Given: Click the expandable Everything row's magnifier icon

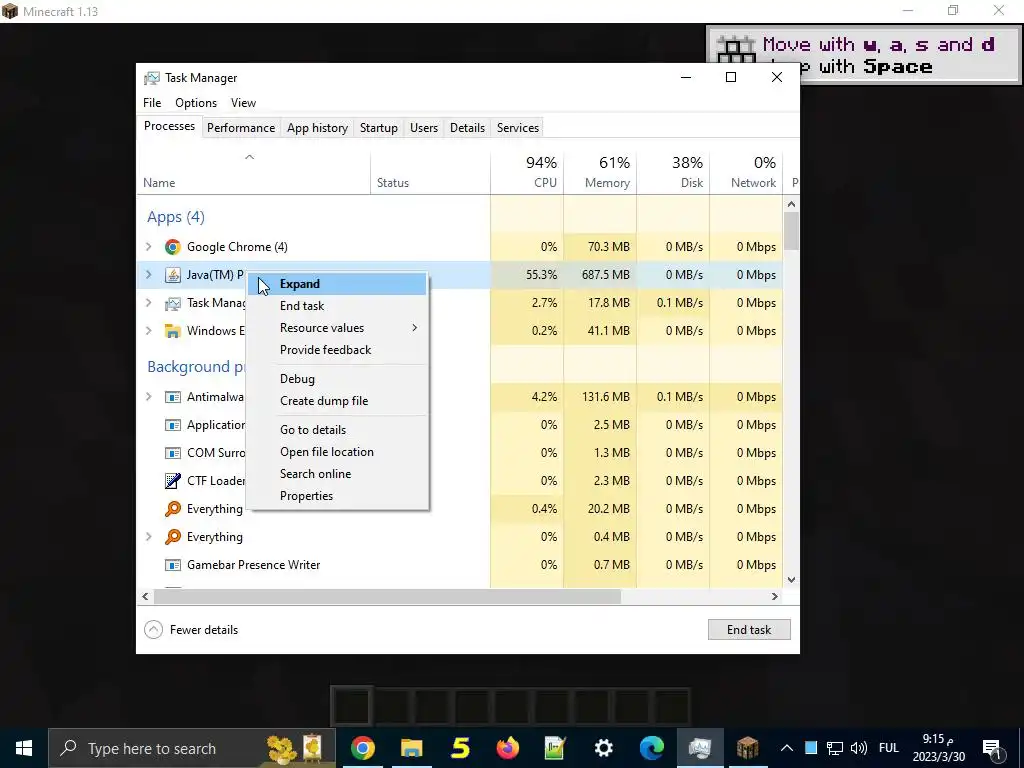Looking at the screenshot, I should coord(172,537).
